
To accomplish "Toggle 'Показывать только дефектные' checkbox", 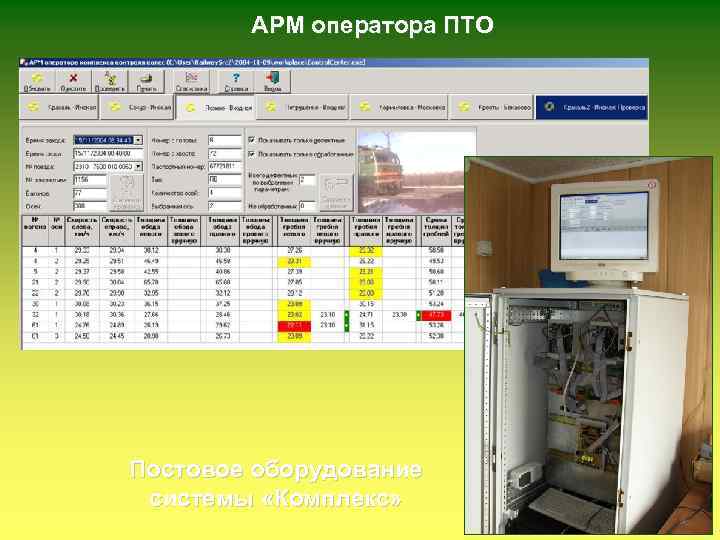I will click(x=251, y=140).
